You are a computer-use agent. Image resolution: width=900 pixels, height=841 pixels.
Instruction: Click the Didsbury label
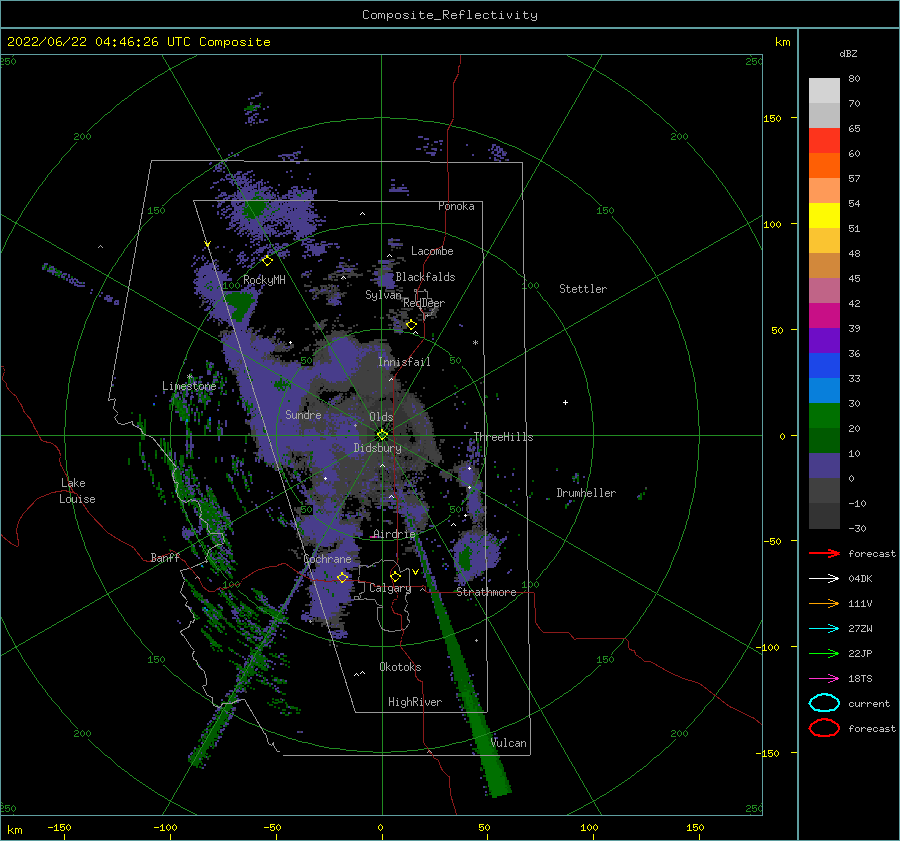point(377,448)
